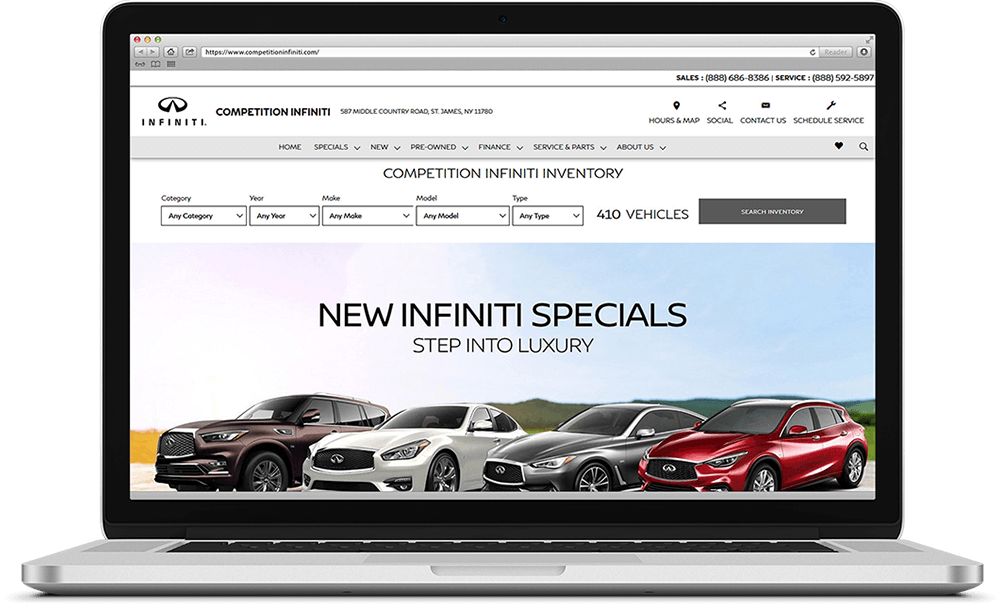Open the Specials menu
1001x605 pixels.
pyautogui.click(x=337, y=147)
